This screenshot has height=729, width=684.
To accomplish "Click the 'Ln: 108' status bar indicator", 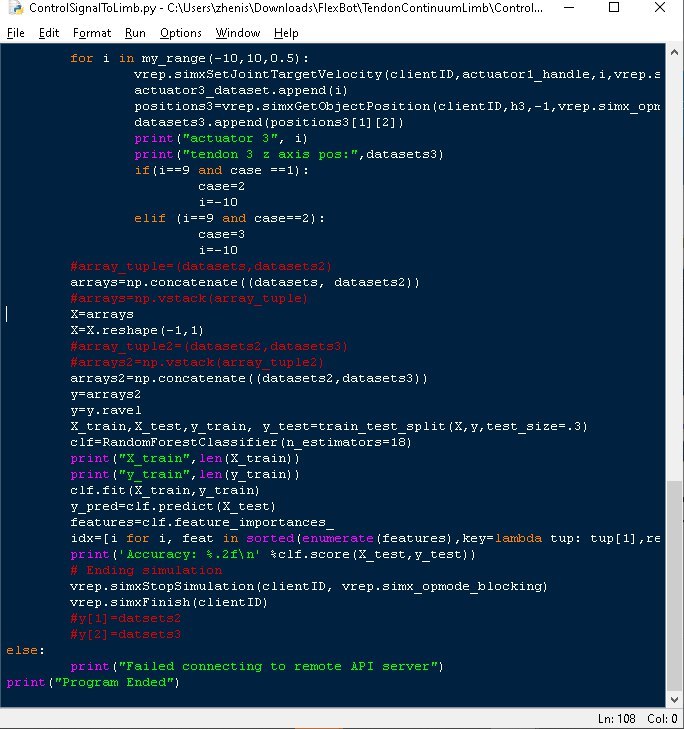I will [x=617, y=719].
